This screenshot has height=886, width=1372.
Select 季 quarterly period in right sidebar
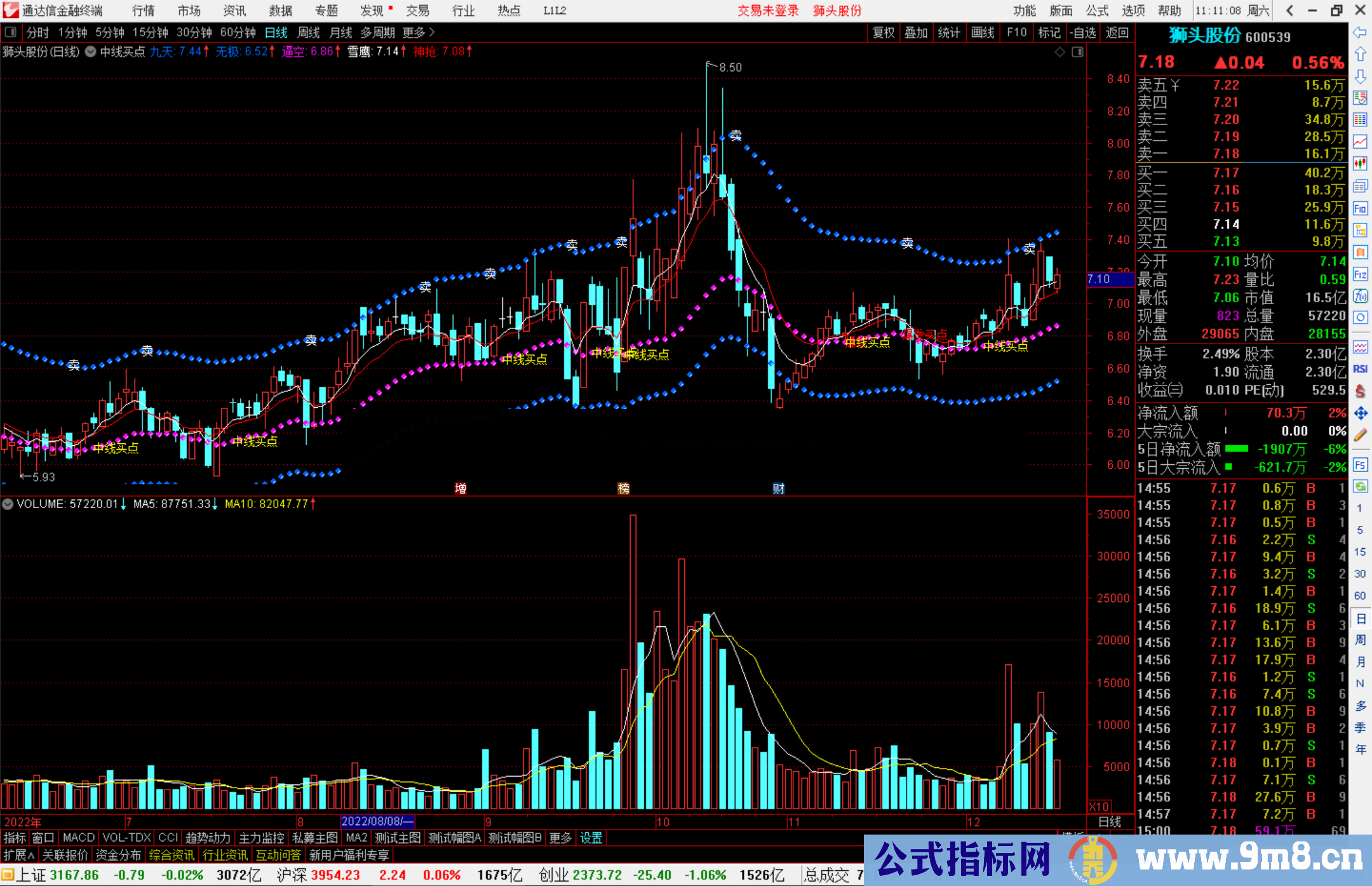point(1360,728)
